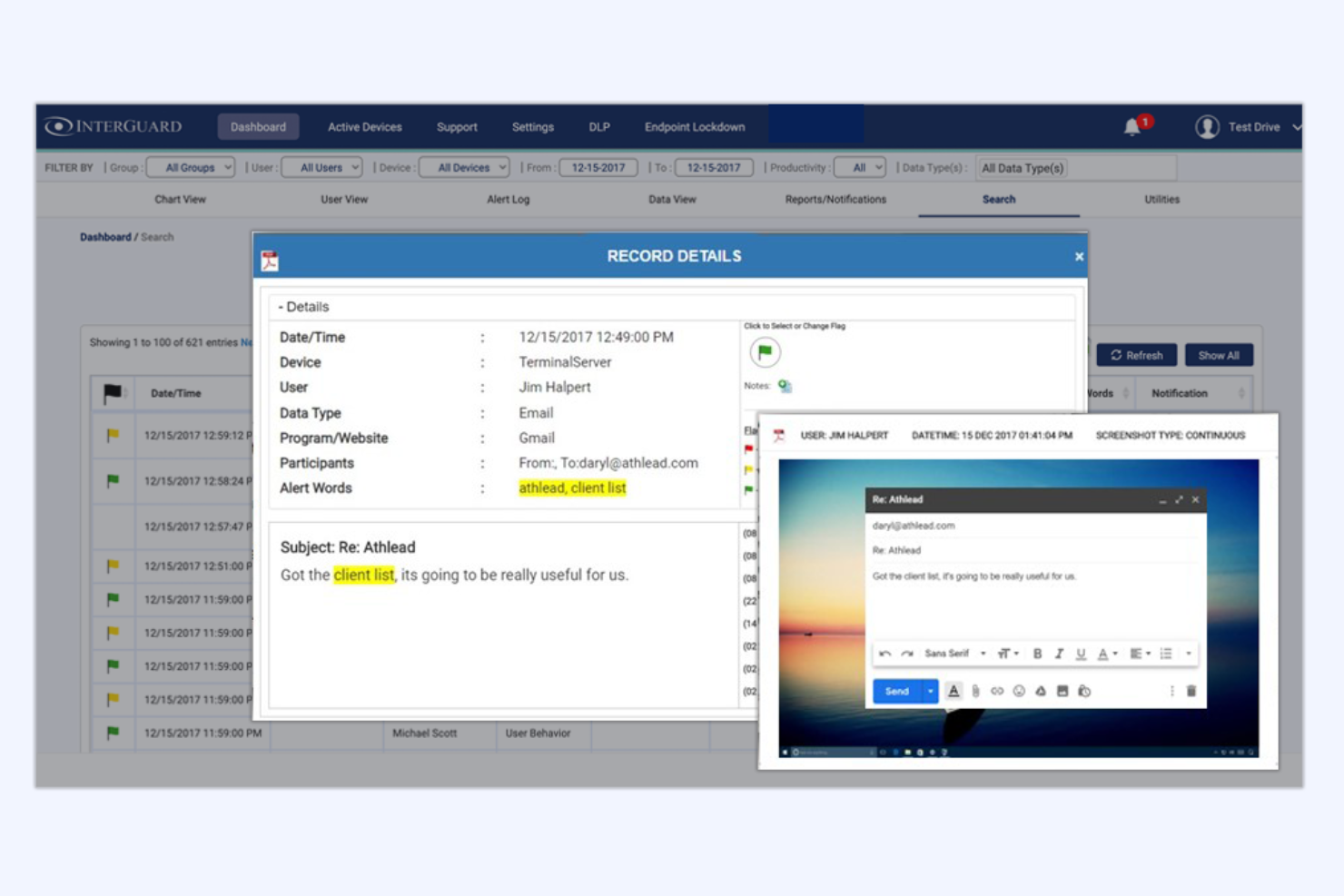The image size is (1344, 896).
Task: Click the To date field
Action: 714,168
